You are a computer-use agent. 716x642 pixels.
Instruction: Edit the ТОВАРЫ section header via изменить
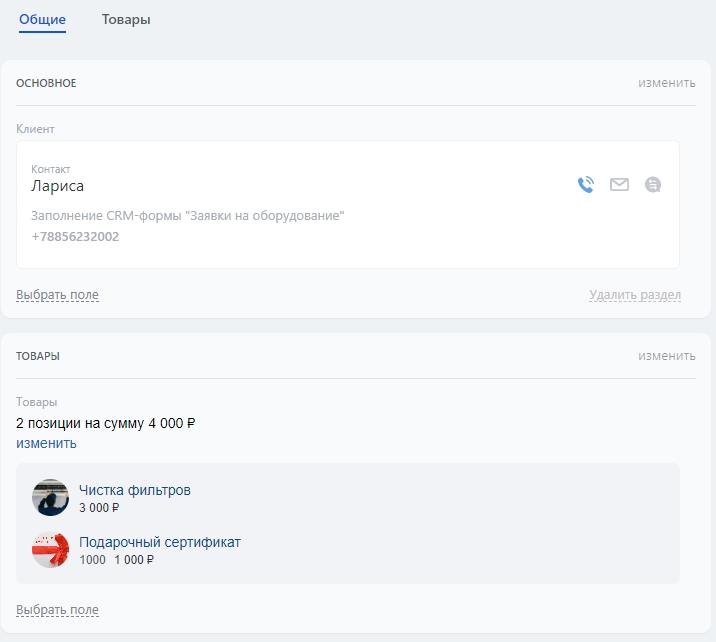[667, 356]
